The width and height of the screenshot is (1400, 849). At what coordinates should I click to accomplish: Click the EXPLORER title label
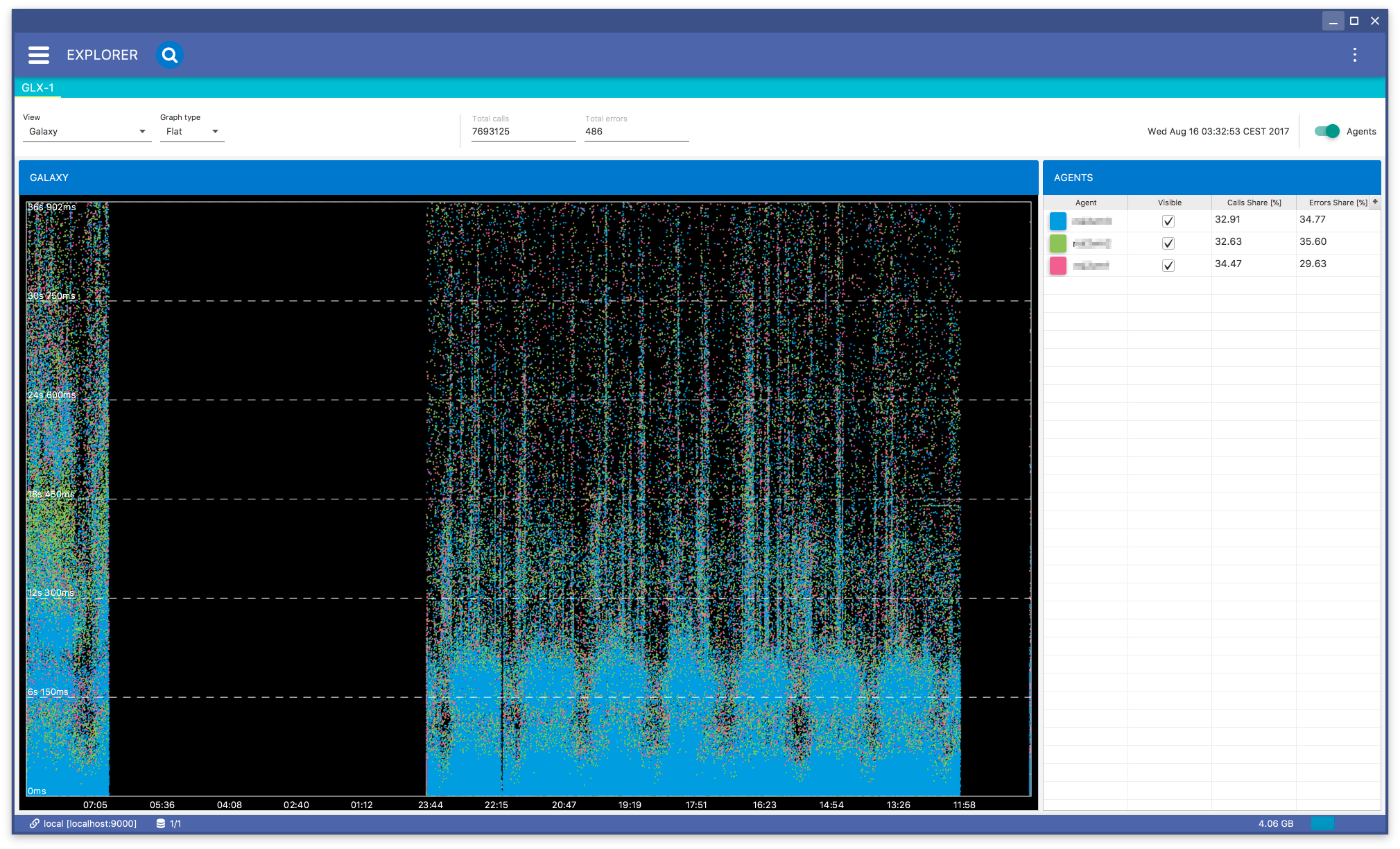click(x=103, y=55)
